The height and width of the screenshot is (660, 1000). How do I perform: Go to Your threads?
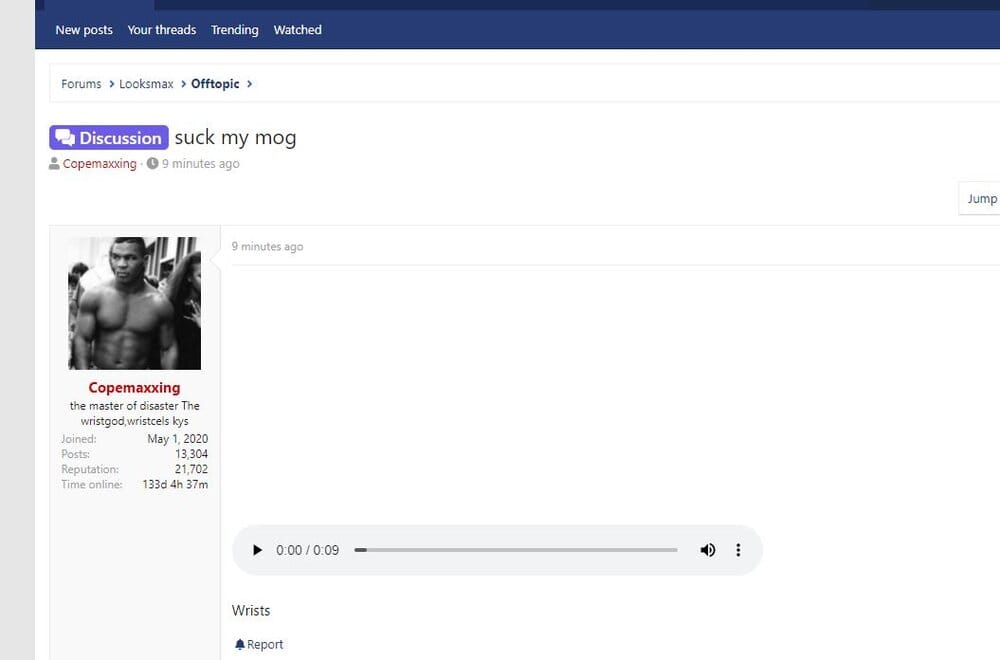pos(162,30)
